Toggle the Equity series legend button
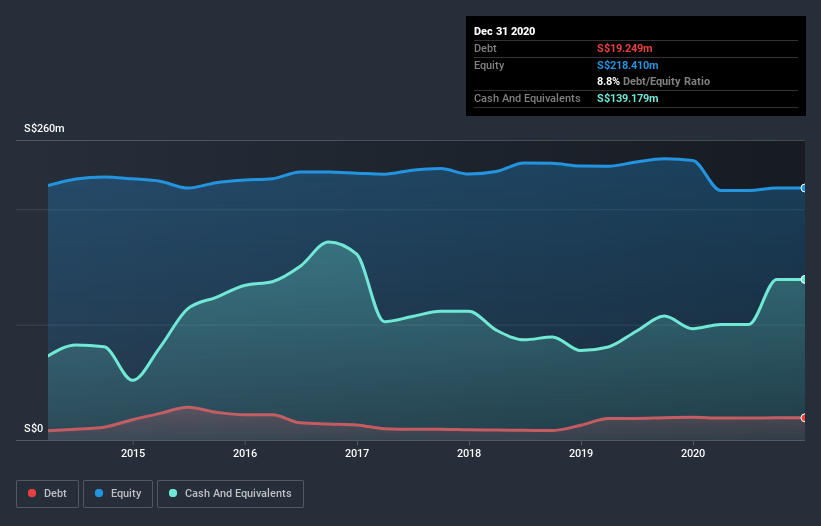The image size is (821, 526). coord(118,494)
